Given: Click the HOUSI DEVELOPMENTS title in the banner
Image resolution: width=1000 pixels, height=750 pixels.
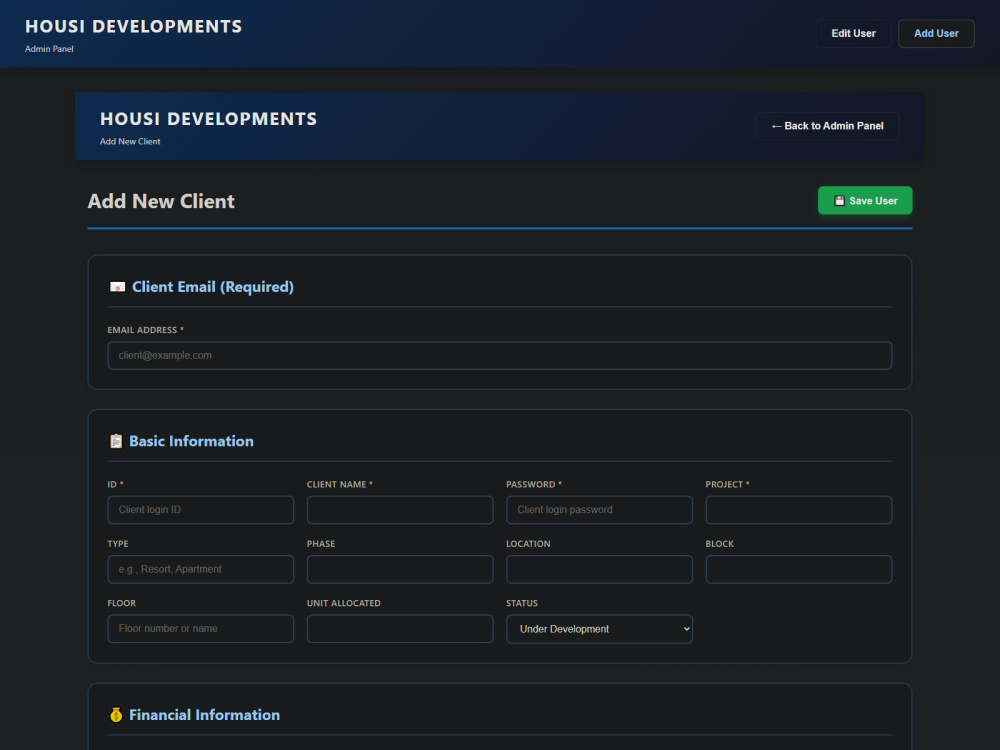Looking at the screenshot, I should click(x=209, y=119).
